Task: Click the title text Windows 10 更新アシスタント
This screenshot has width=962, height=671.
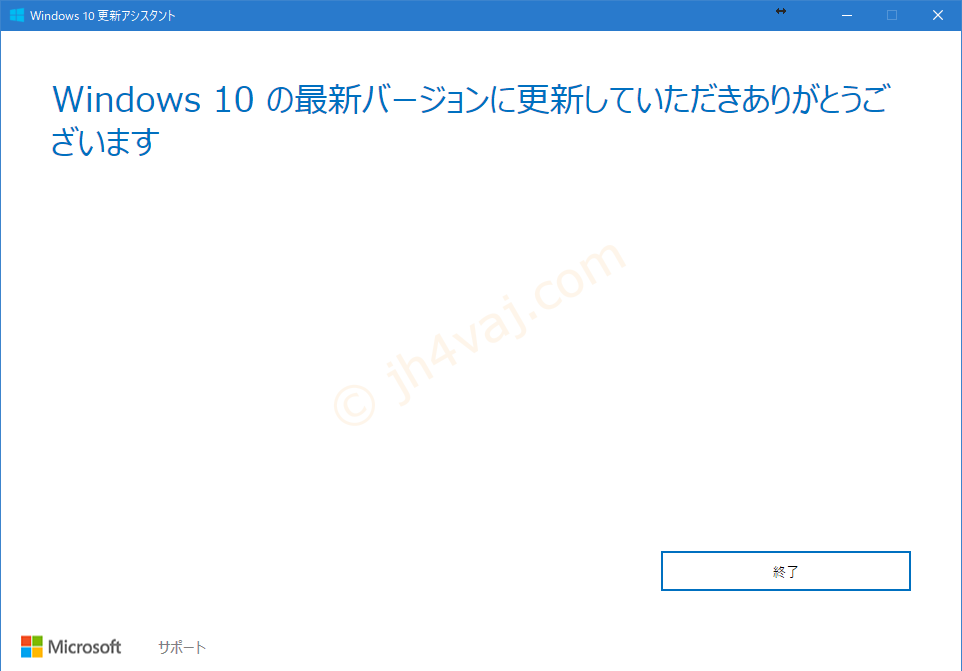Action: pyautogui.click(x=102, y=16)
